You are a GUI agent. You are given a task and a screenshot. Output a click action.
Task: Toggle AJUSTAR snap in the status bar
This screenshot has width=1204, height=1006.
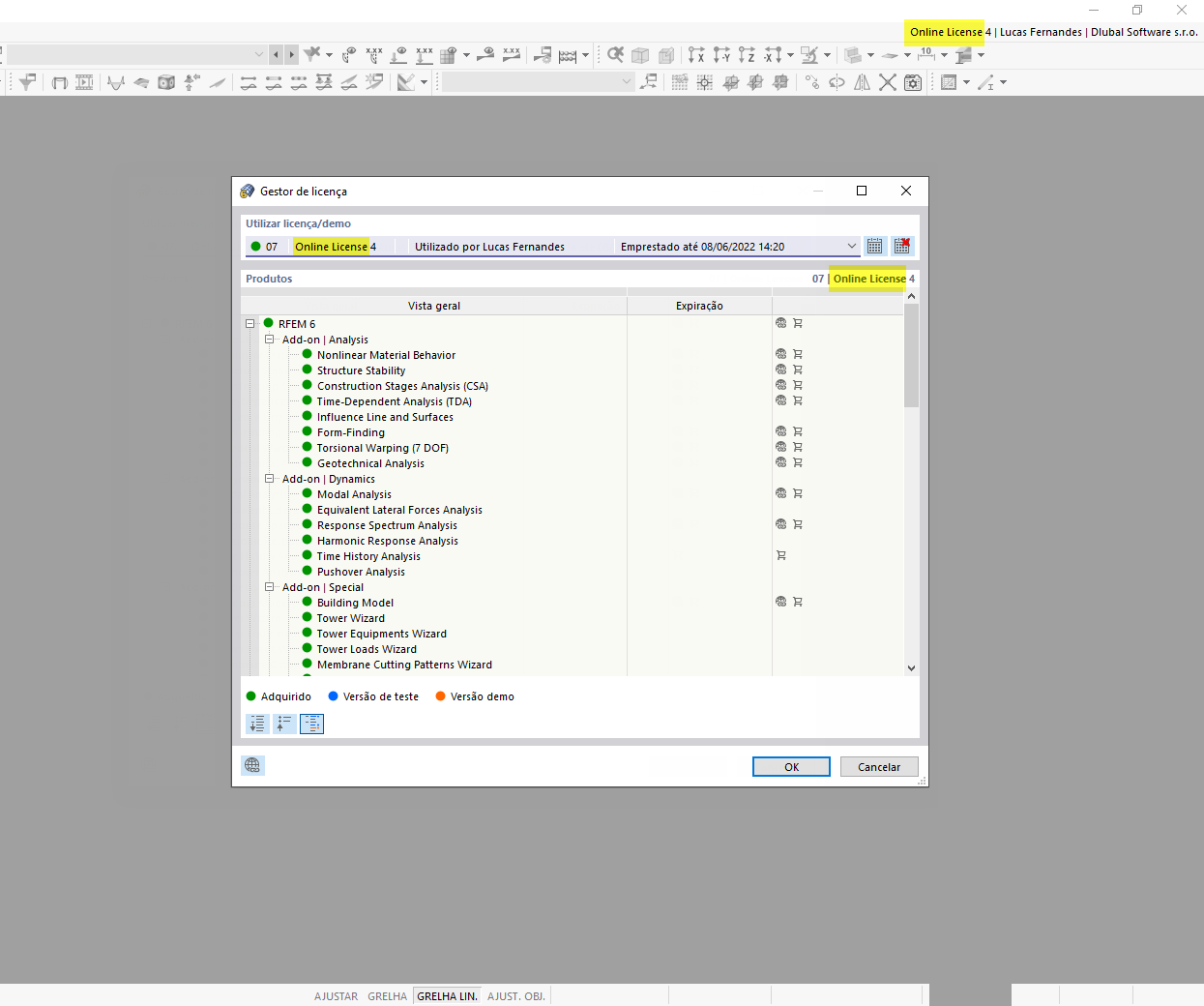pyautogui.click(x=336, y=995)
